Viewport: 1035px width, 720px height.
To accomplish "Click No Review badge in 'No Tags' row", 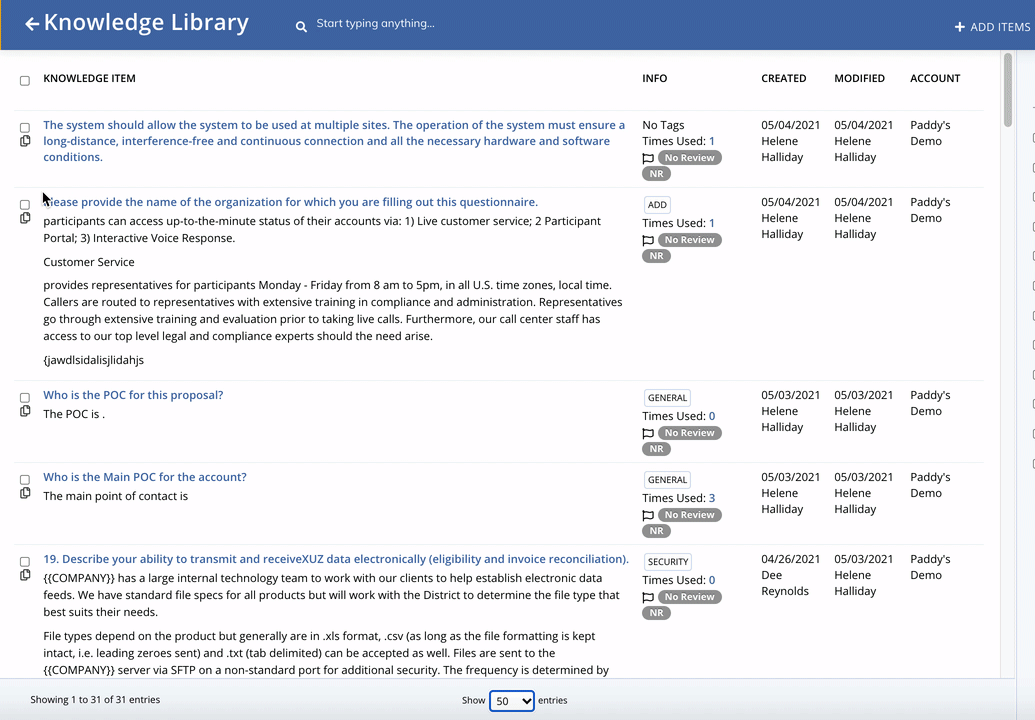I will tap(689, 158).
